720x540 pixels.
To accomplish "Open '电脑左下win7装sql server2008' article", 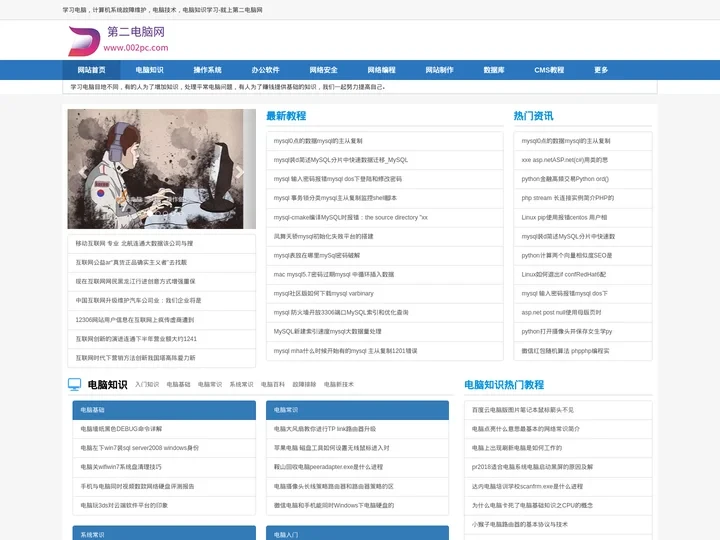I will [164, 448].
